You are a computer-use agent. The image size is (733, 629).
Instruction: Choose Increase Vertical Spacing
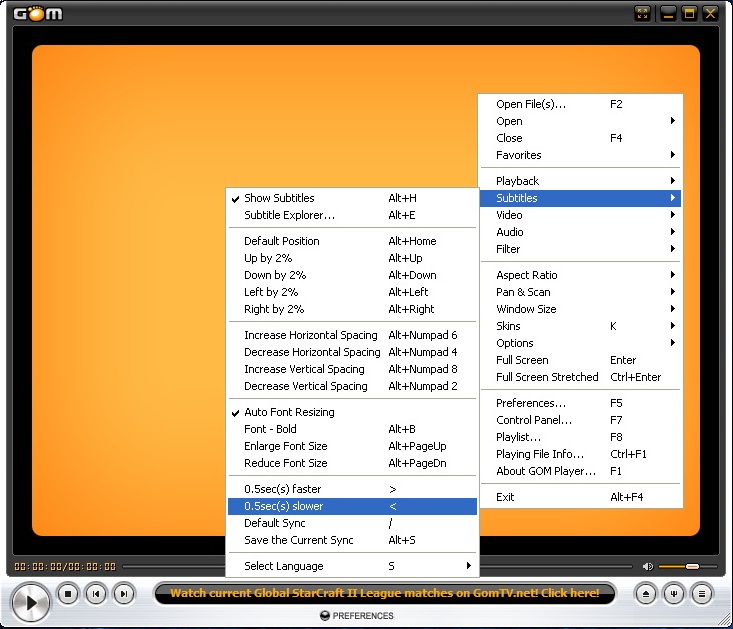click(x=352, y=369)
